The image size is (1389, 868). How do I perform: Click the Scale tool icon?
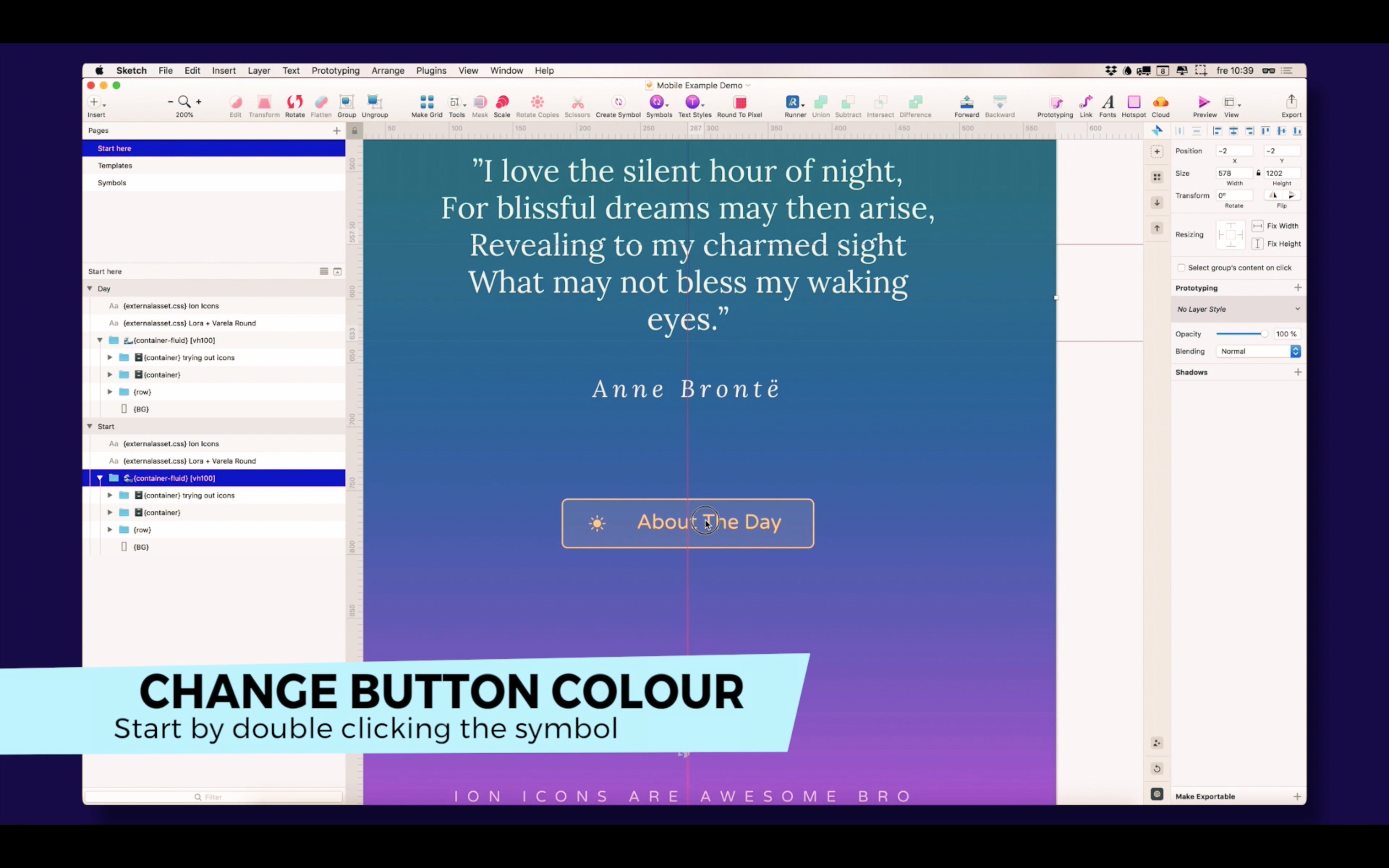(502, 102)
